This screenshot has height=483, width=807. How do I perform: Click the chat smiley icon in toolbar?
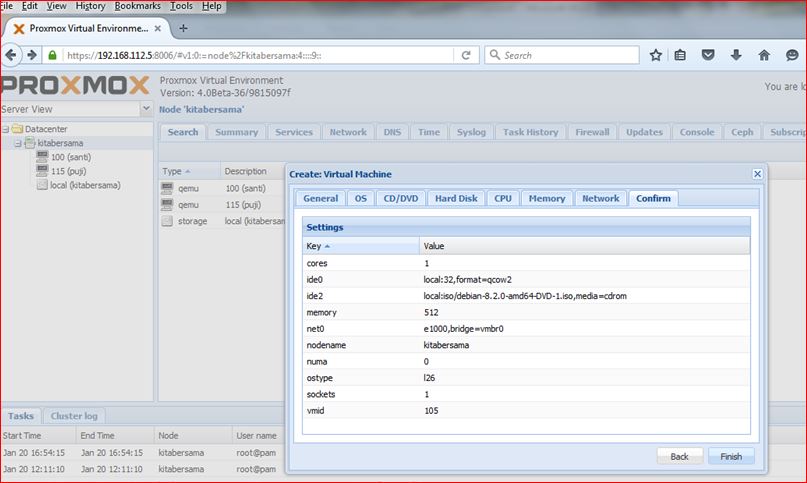[792, 55]
